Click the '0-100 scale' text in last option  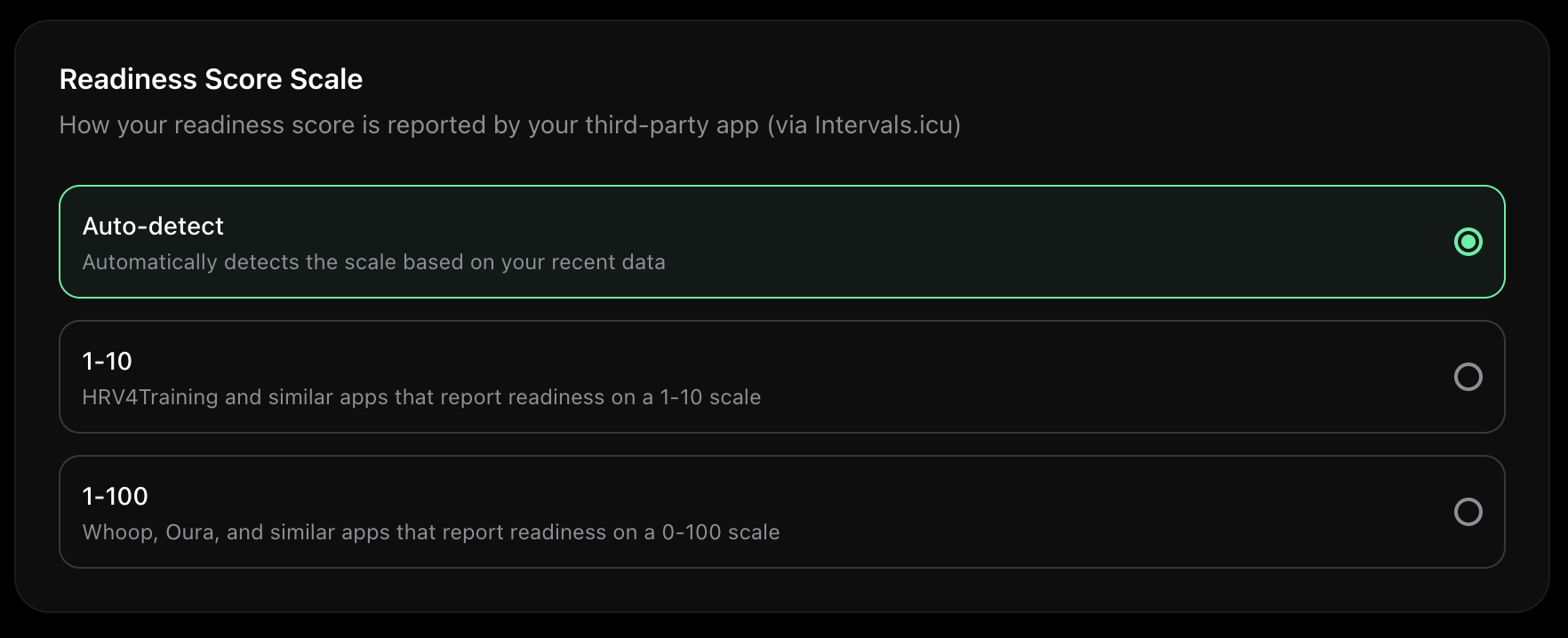click(x=721, y=532)
